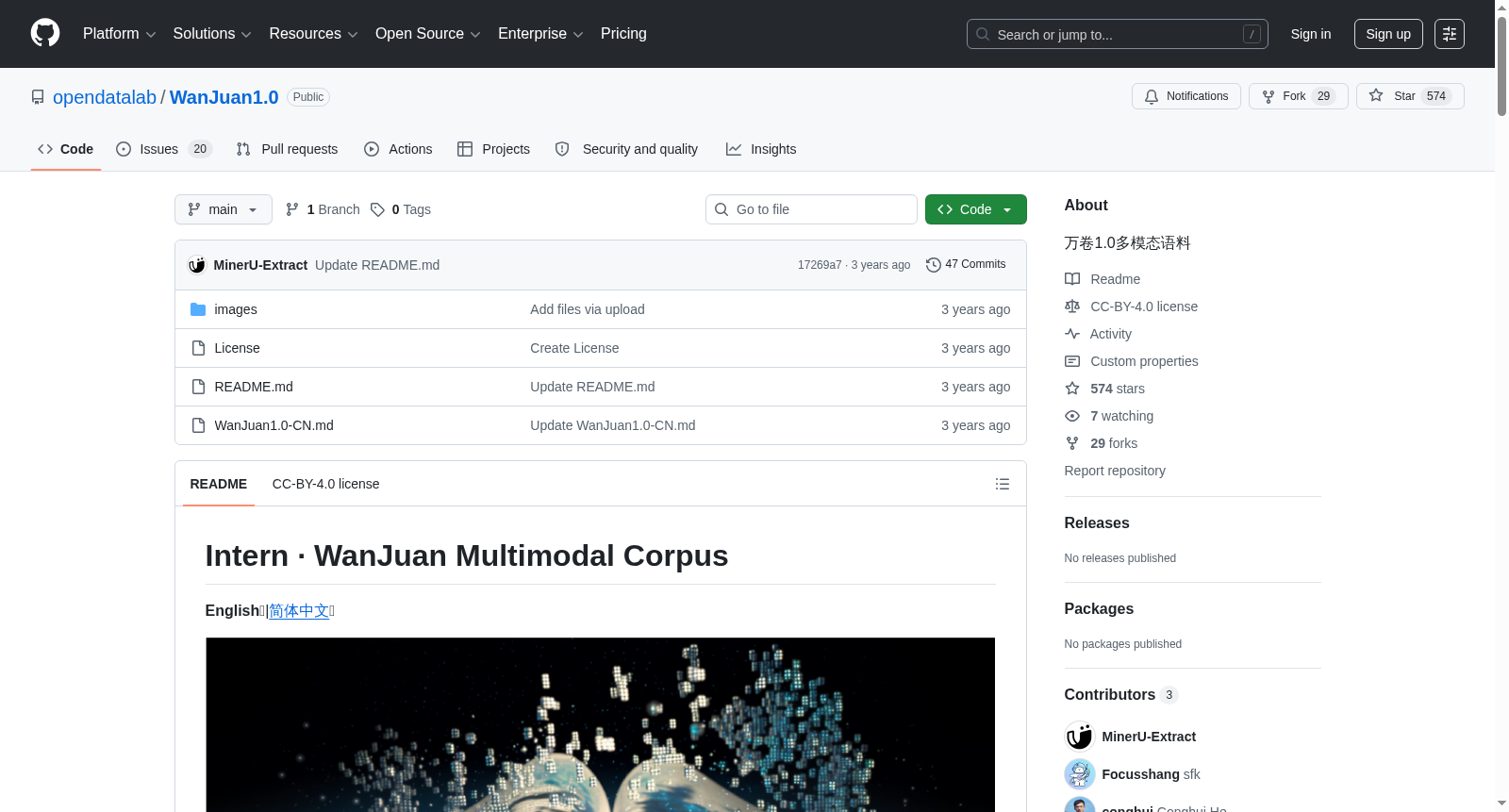Screen dimensions: 1509x812
Task: Click the README.md file icon
Action: [x=198, y=387]
